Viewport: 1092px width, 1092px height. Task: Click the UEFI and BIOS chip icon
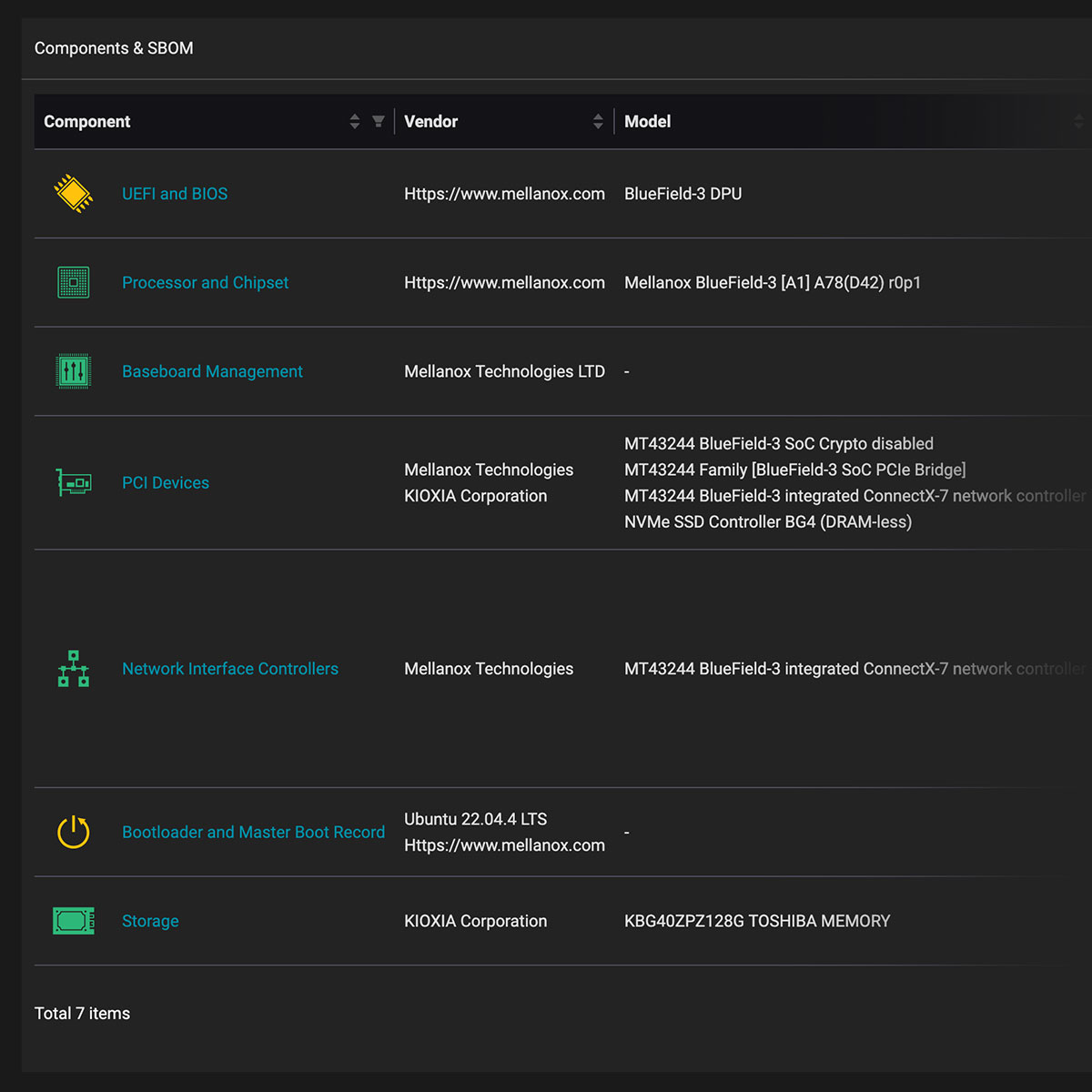pyautogui.click(x=73, y=194)
